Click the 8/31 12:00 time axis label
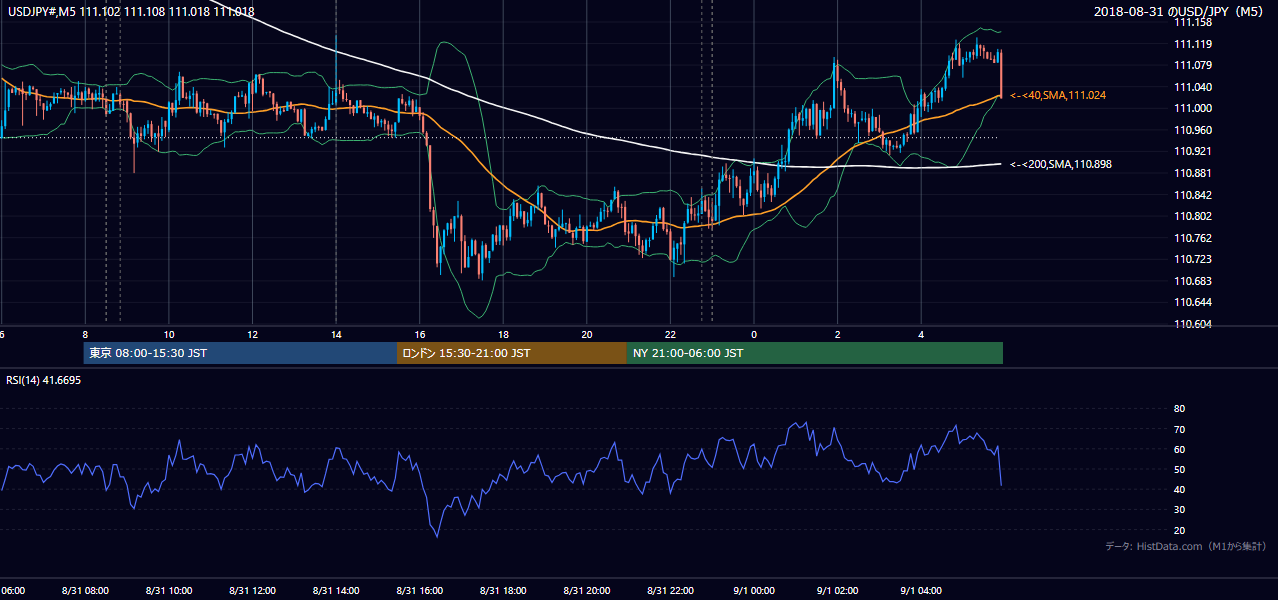The width and height of the screenshot is (1278, 600). (x=252, y=590)
